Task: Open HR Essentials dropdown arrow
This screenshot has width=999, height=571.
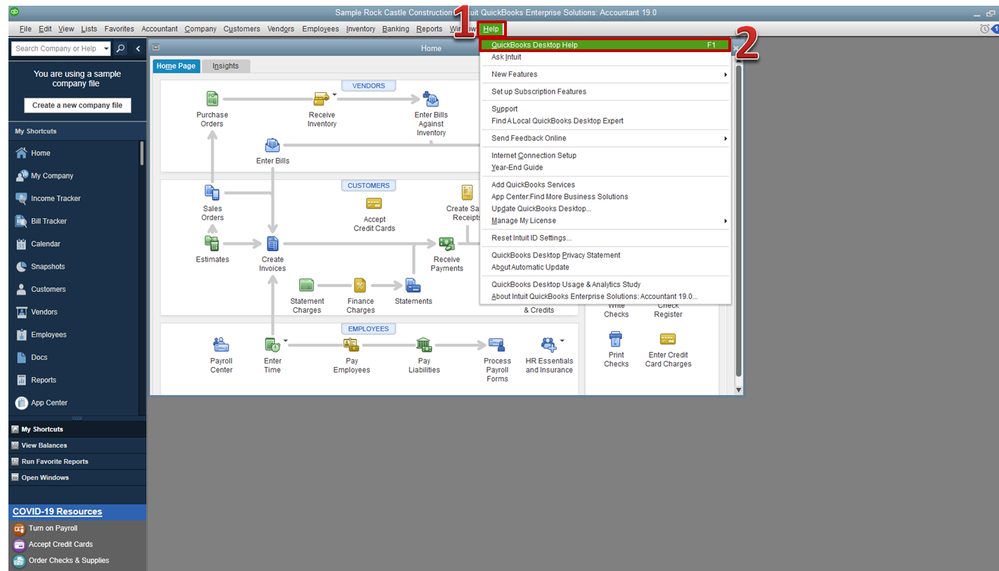Action: coord(562,341)
